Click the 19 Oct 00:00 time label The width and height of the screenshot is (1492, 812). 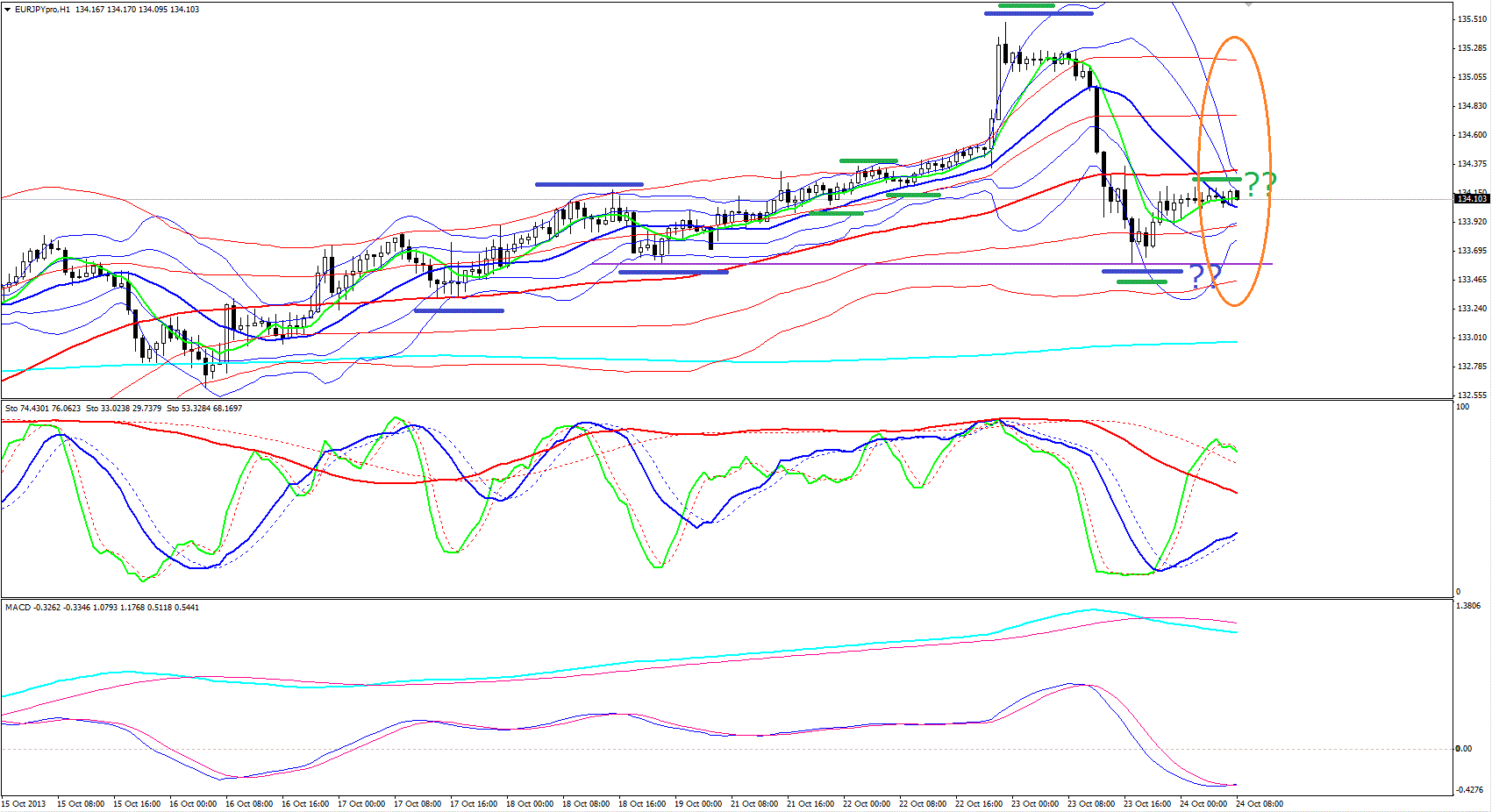(698, 803)
